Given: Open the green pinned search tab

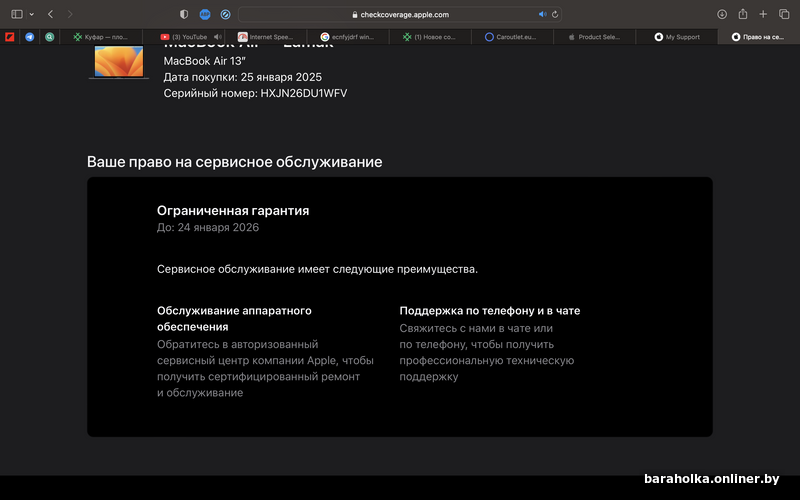Looking at the screenshot, I should tap(49, 37).
